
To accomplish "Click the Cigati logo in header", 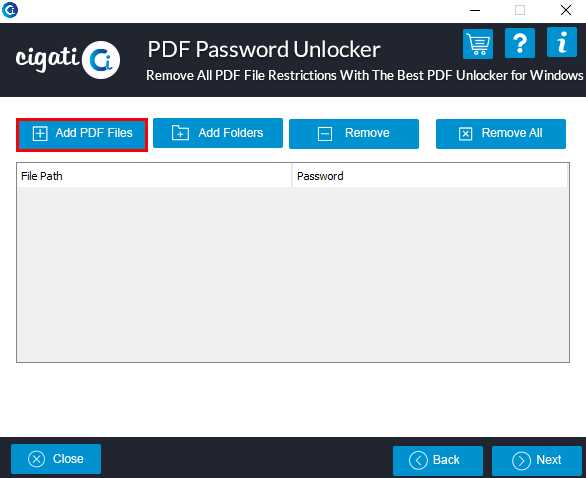I will [68, 60].
